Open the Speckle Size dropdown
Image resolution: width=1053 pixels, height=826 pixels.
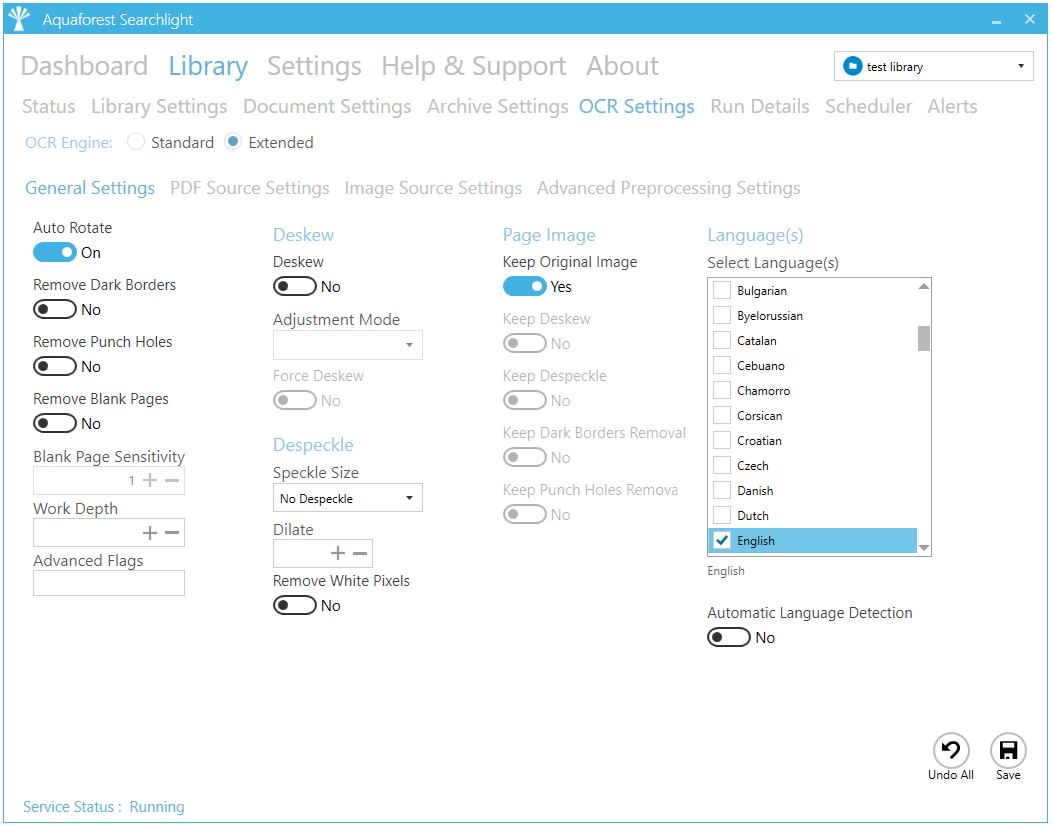(347, 498)
